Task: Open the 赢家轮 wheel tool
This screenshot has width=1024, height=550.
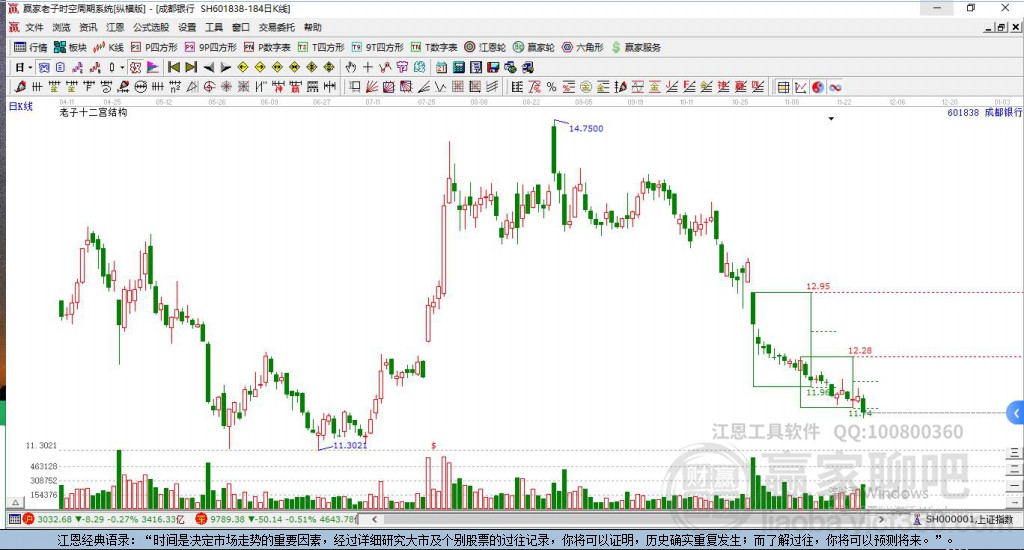Action: [534, 47]
